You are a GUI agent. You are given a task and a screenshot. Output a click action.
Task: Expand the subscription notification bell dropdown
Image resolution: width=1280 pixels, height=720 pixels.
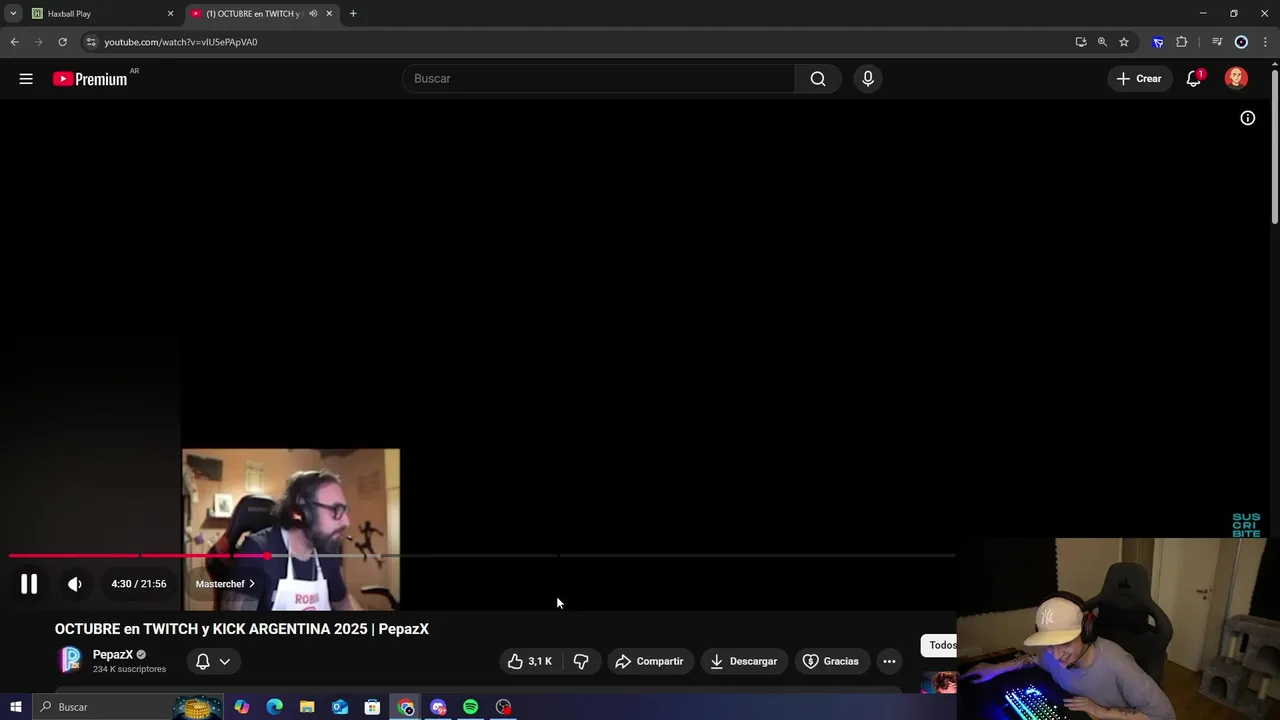coord(213,661)
